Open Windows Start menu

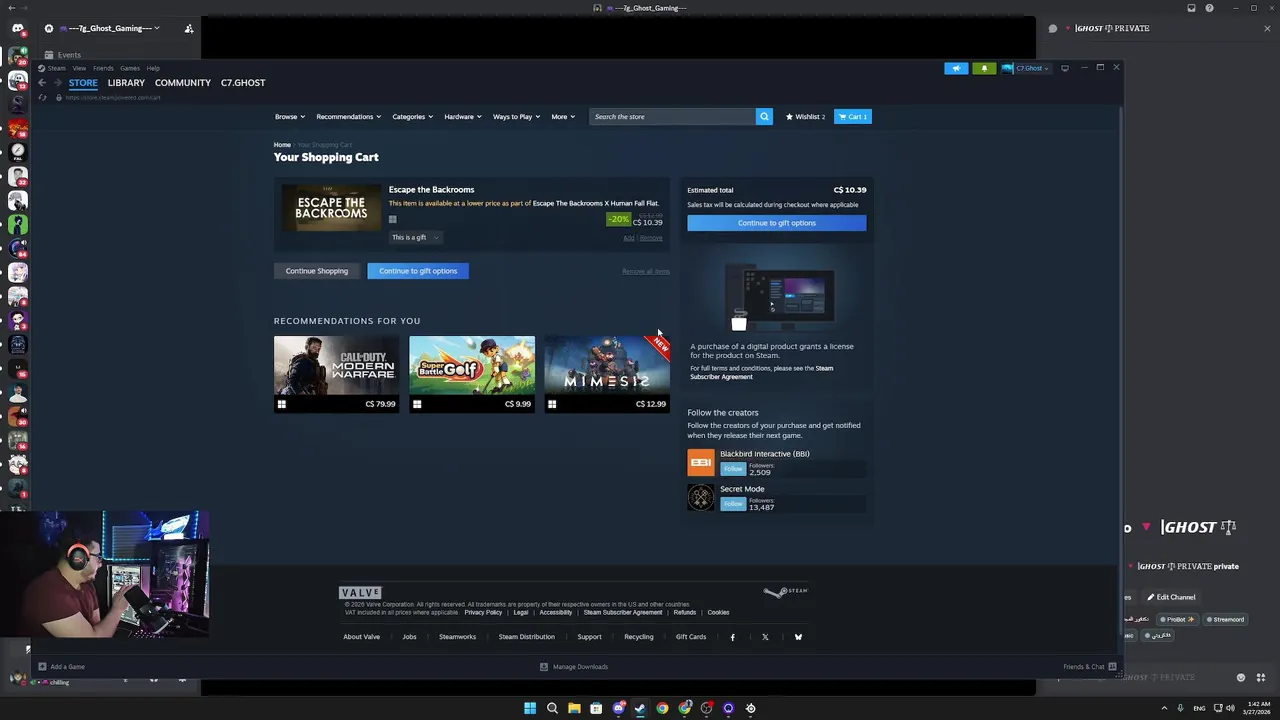[530, 708]
